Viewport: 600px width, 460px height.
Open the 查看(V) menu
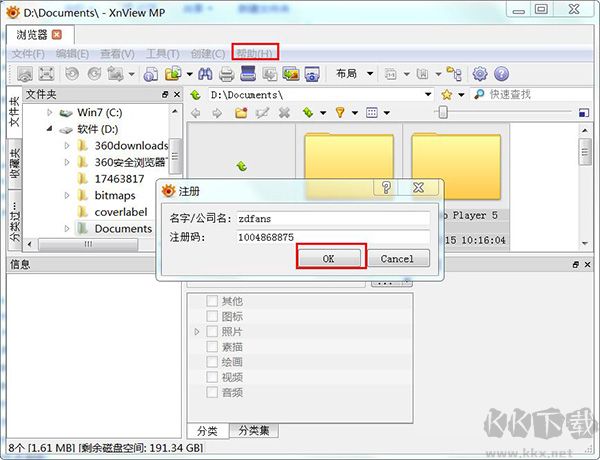[117, 54]
